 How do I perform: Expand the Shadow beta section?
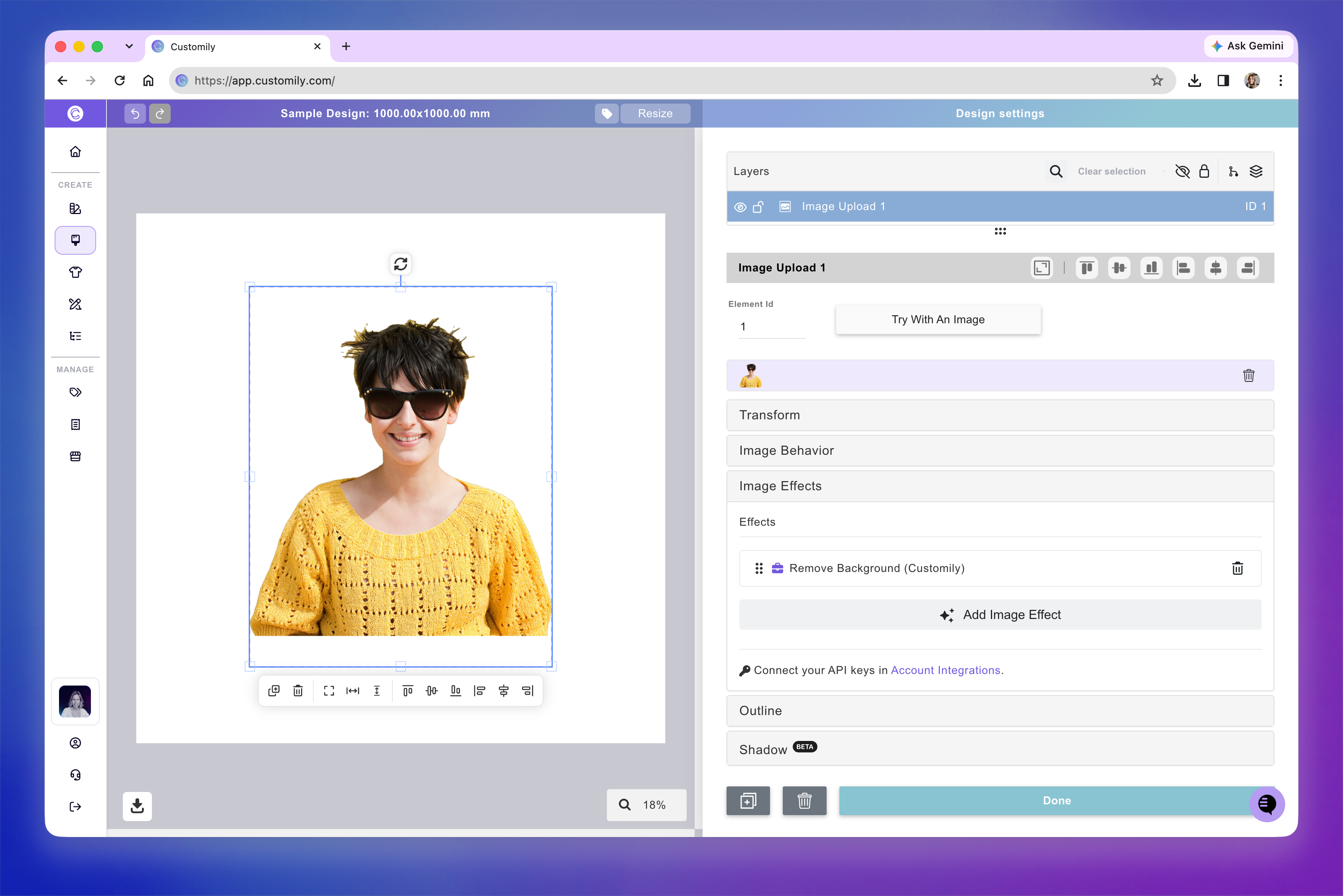[x=1000, y=749]
